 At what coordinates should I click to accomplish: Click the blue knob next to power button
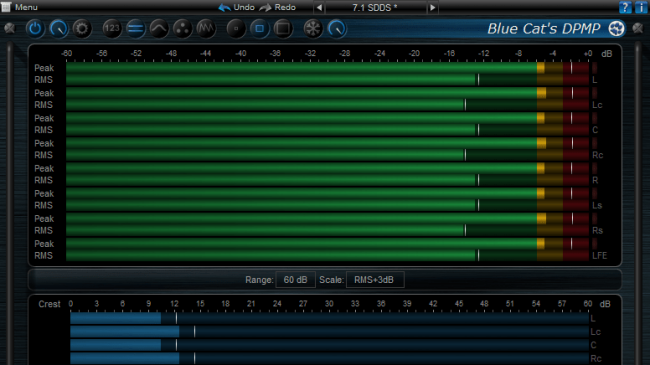58,29
